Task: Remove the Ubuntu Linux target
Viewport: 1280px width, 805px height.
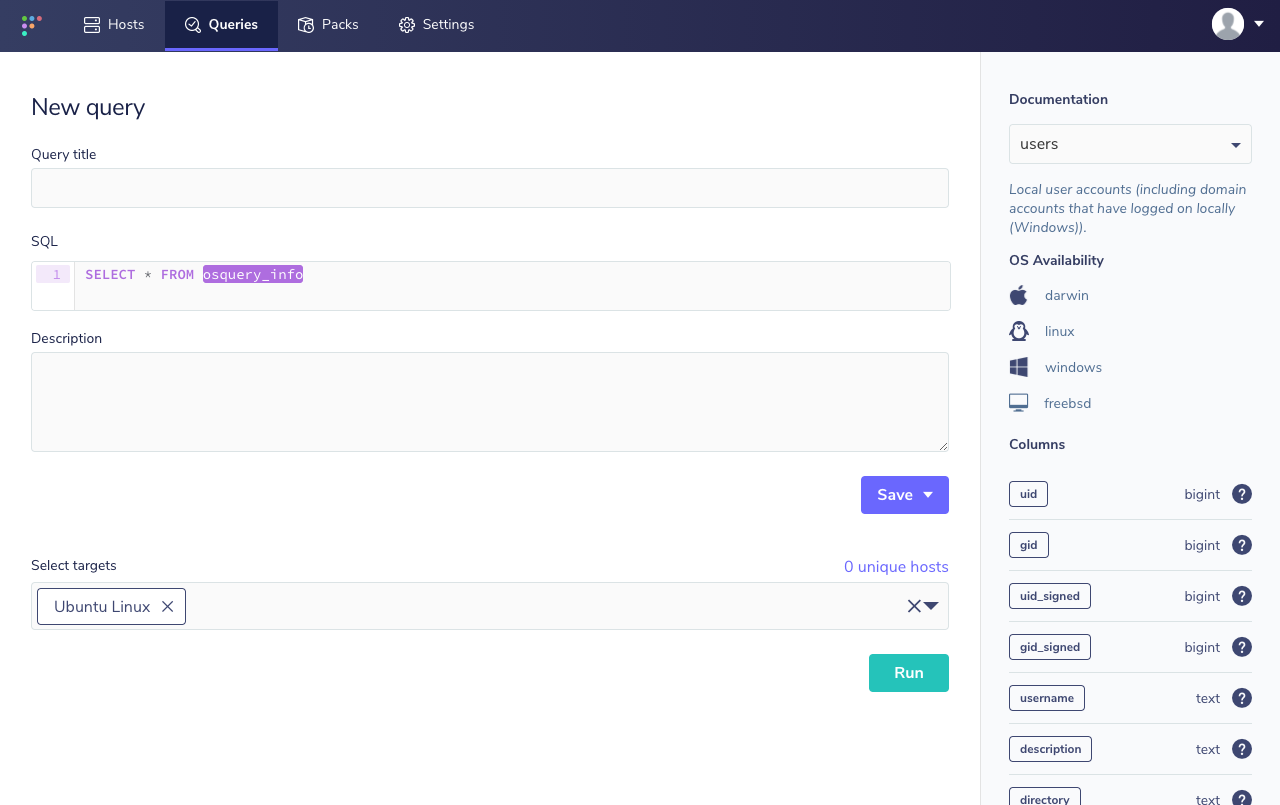Action: click(167, 606)
